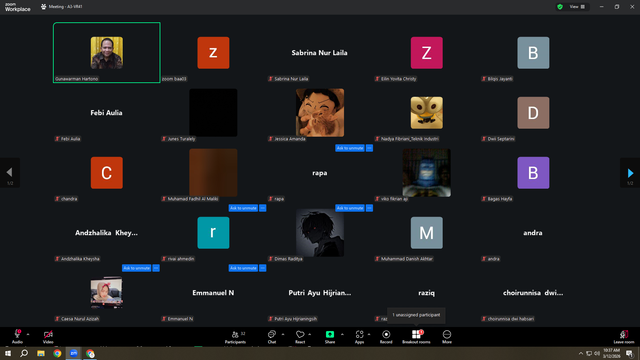This screenshot has width=640, height=360.
Task: Select viko fikrian aji's Batman avatar tile
Action: (427, 173)
